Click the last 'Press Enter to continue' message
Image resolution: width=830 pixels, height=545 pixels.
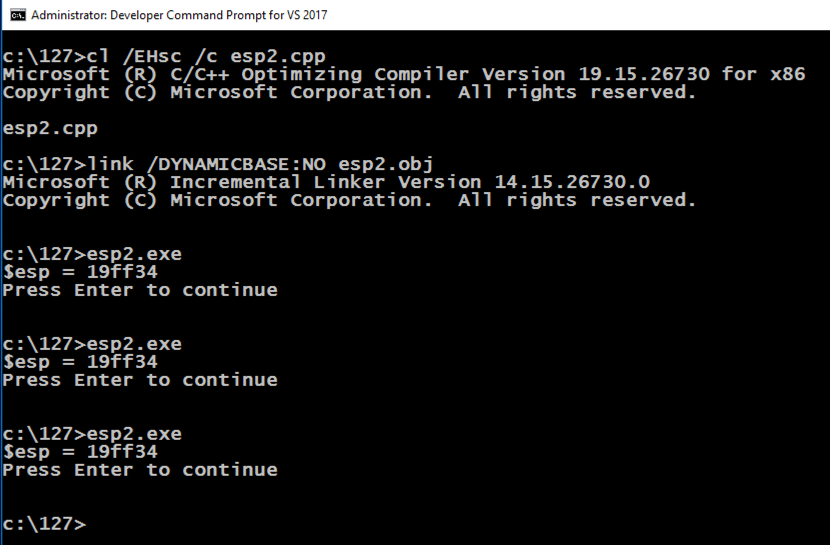(x=140, y=470)
